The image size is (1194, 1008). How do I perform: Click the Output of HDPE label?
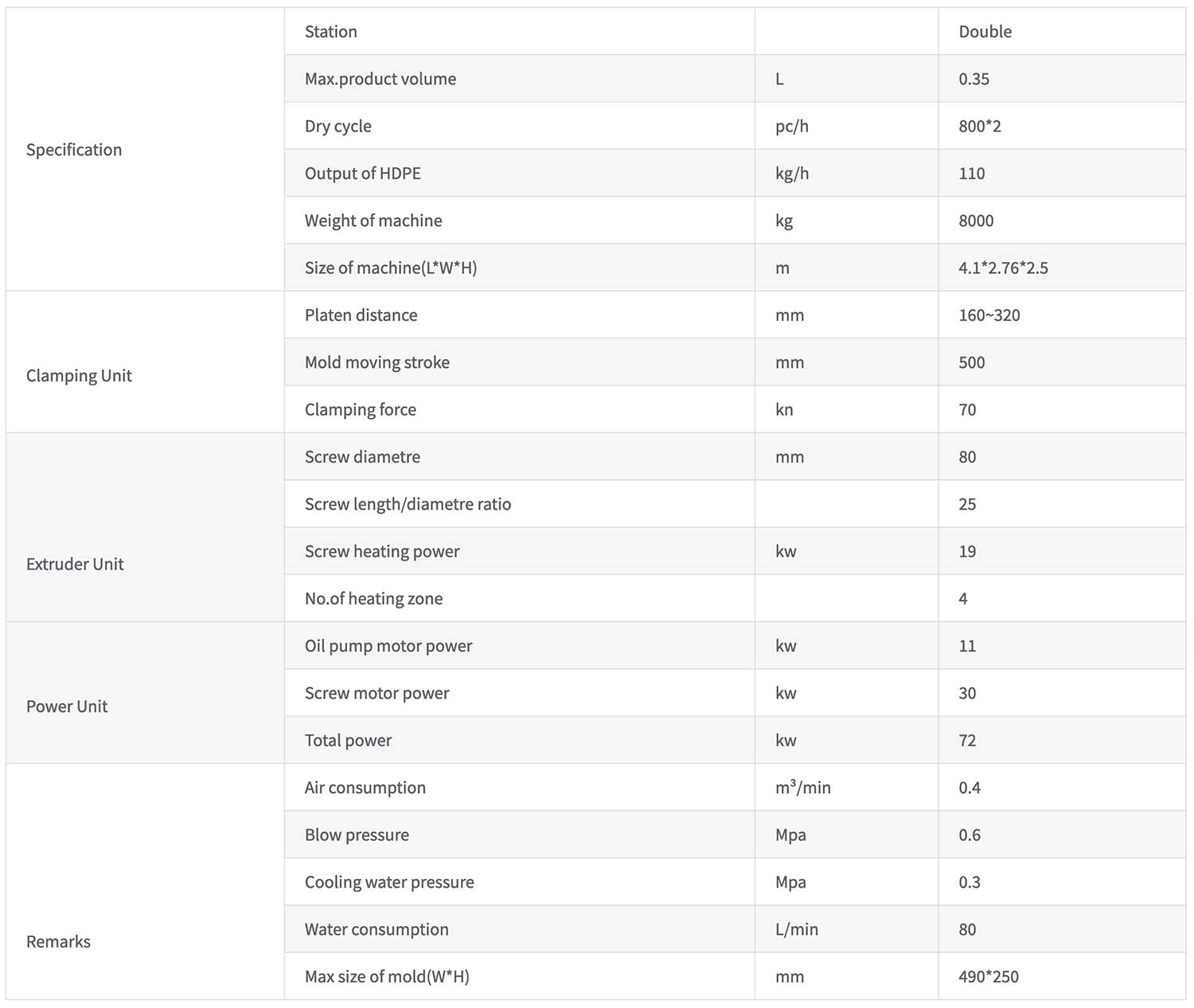pos(363,174)
